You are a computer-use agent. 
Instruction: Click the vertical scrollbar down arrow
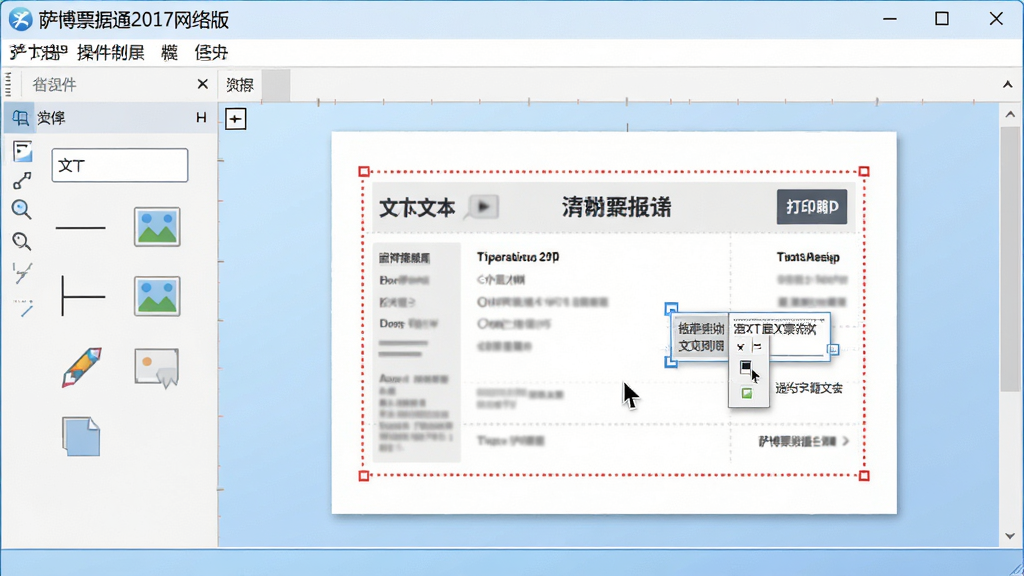click(1010, 536)
